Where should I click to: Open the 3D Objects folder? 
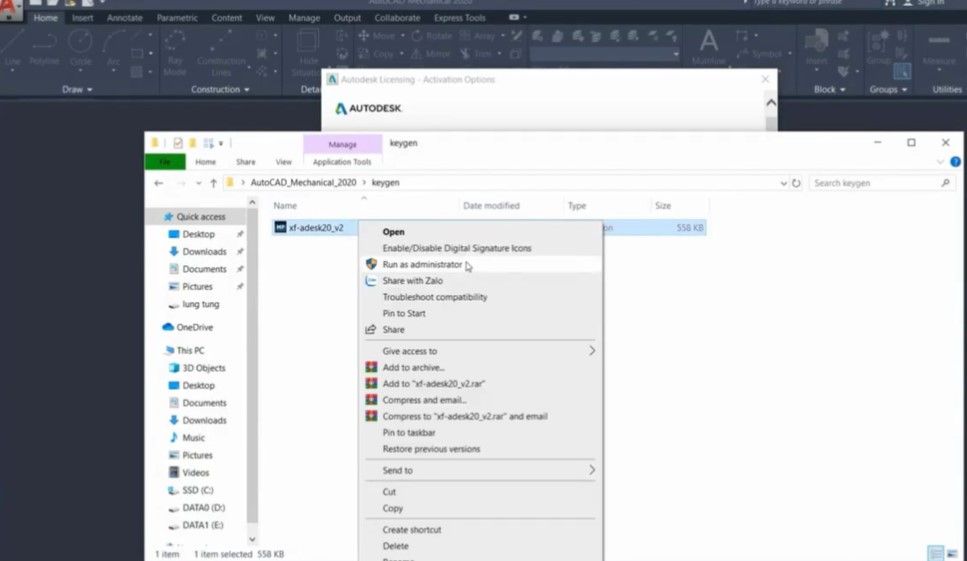[204, 368]
